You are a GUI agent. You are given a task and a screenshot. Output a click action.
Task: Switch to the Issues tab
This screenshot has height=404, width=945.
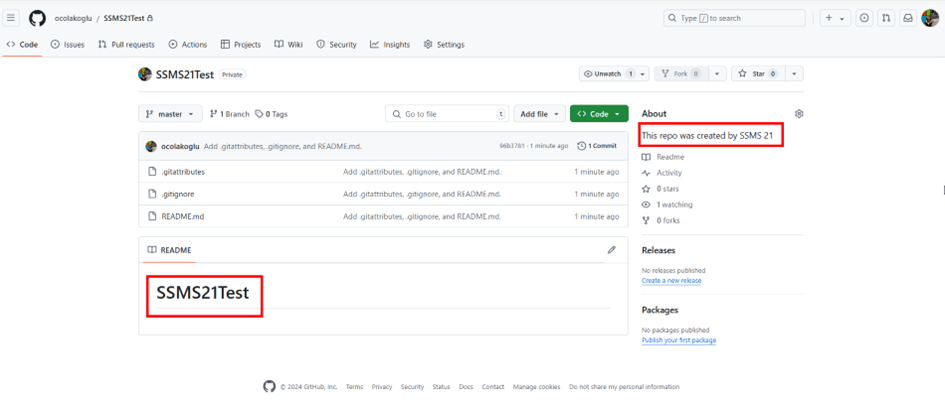(68, 45)
